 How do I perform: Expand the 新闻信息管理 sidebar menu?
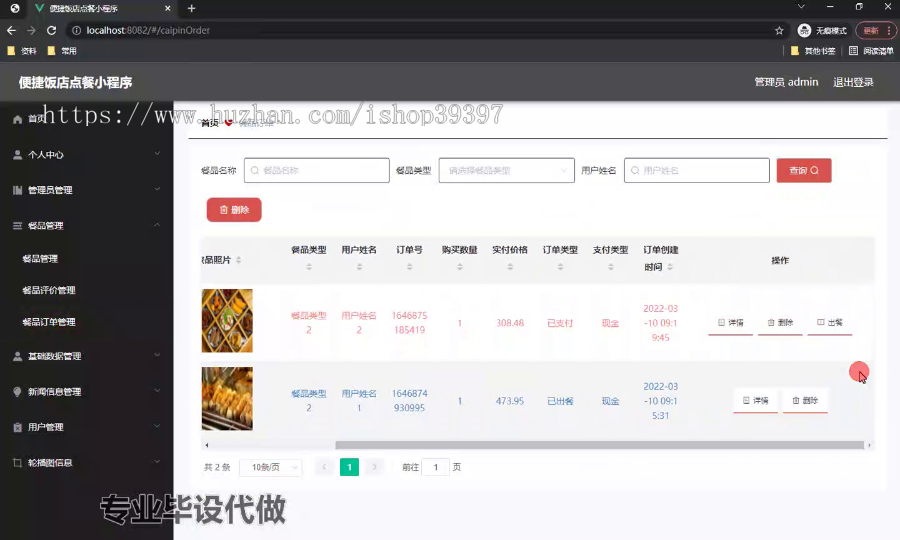(86, 392)
